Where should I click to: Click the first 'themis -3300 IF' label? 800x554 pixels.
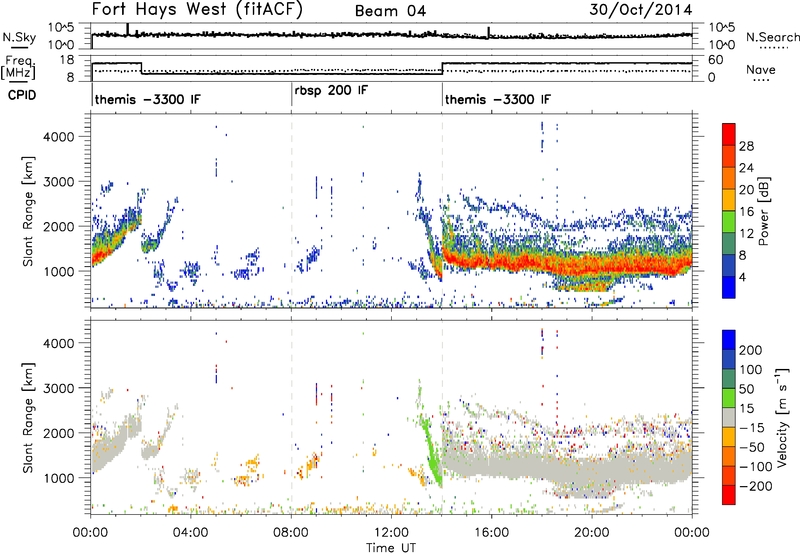coord(148,99)
